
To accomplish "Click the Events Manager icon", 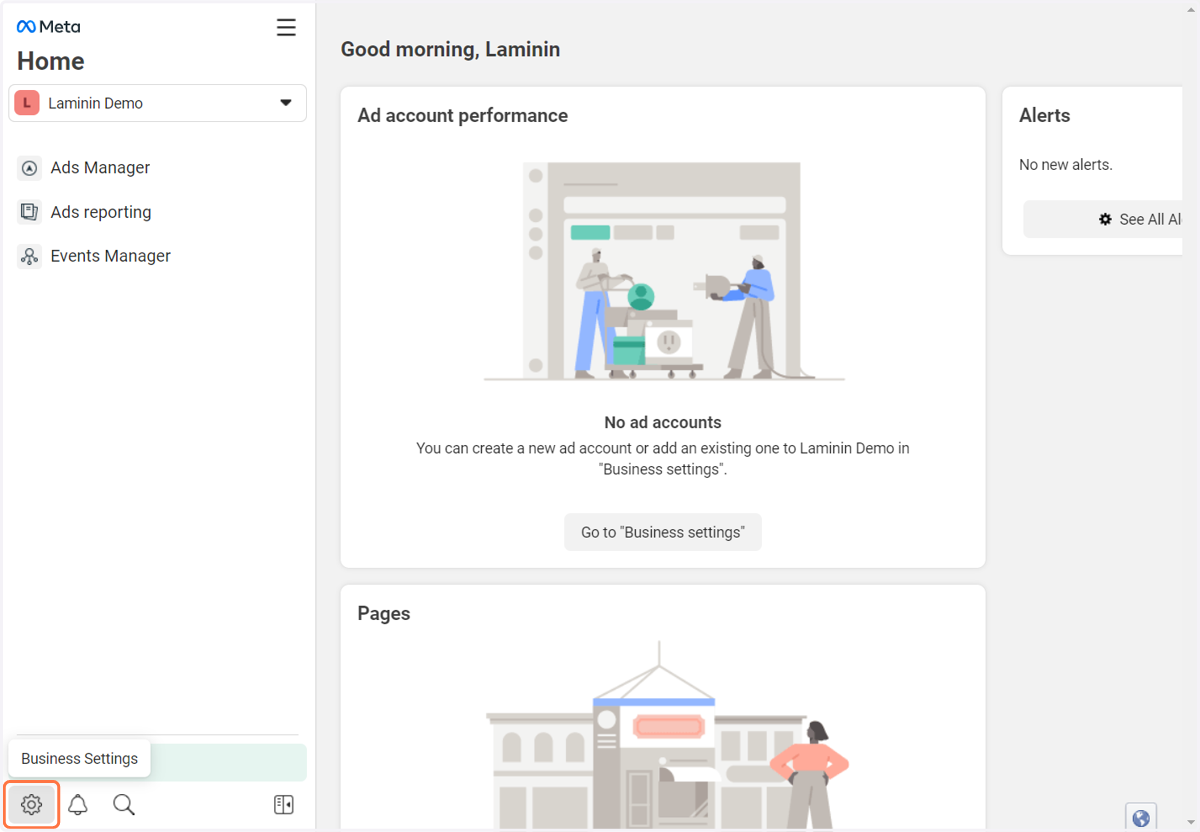I will click(30, 256).
